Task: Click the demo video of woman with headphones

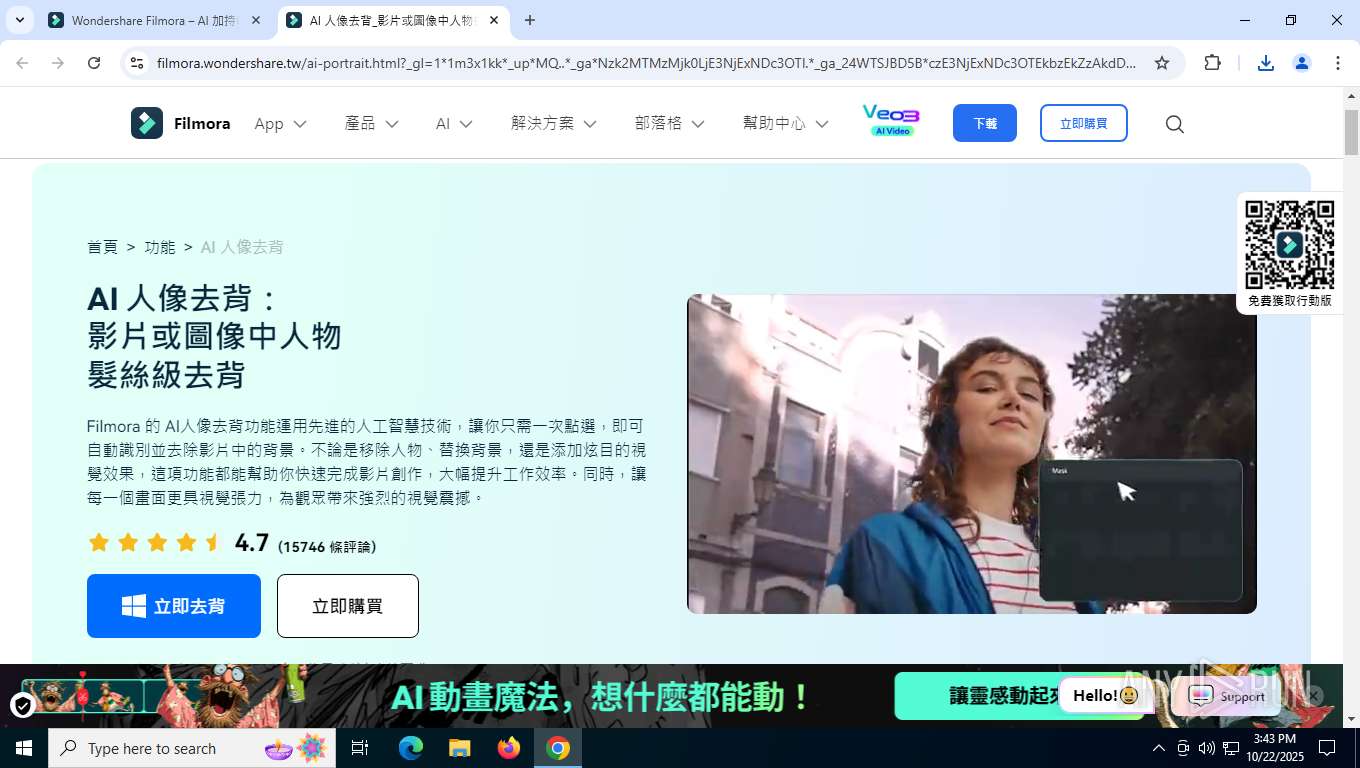Action: (971, 454)
